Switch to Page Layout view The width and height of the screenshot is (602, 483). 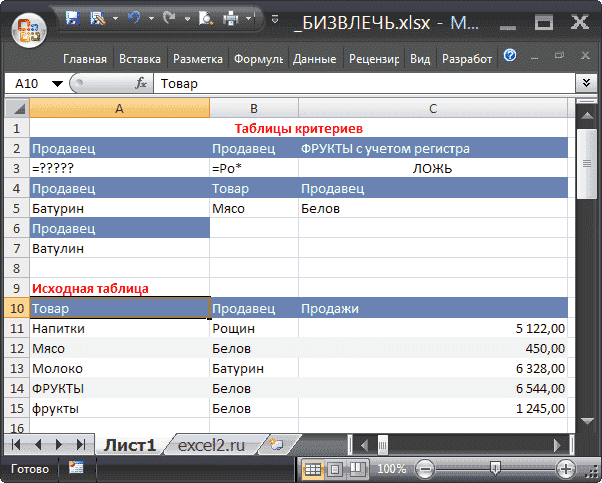coord(335,468)
